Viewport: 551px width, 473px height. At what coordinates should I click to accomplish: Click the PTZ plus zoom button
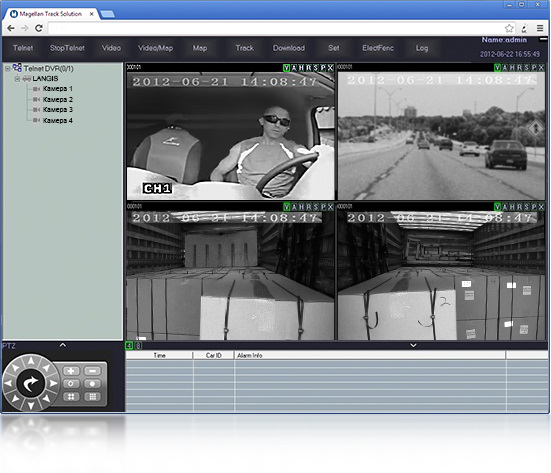pos(71,371)
